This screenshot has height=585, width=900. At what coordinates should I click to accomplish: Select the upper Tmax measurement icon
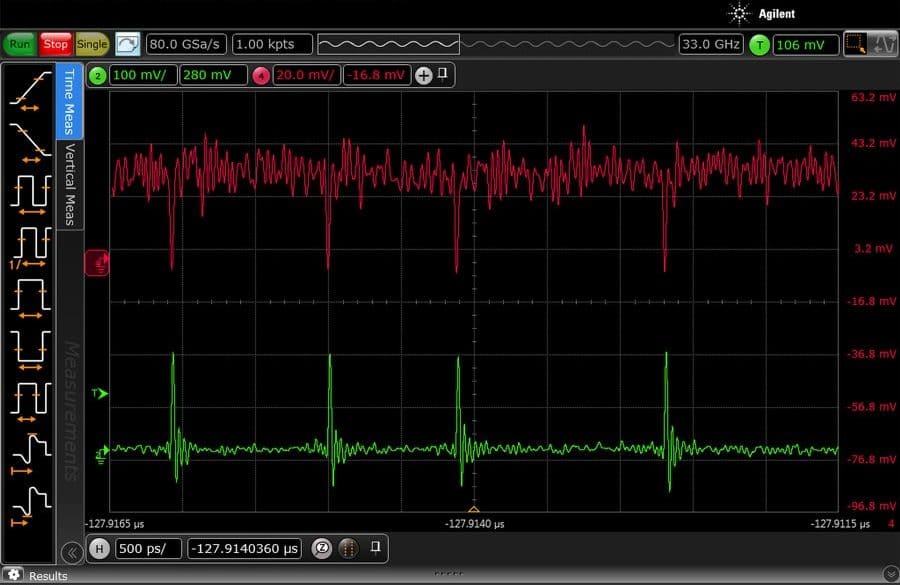(x=30, y=454)
